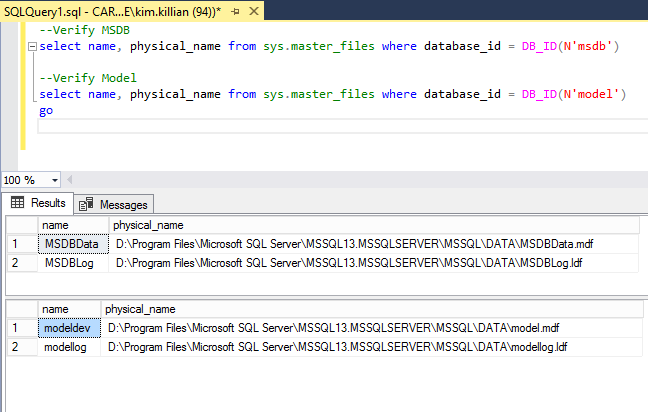The image size is (648, 412).
Task: Collapse the select statement outline block
Action: (32, 46)
